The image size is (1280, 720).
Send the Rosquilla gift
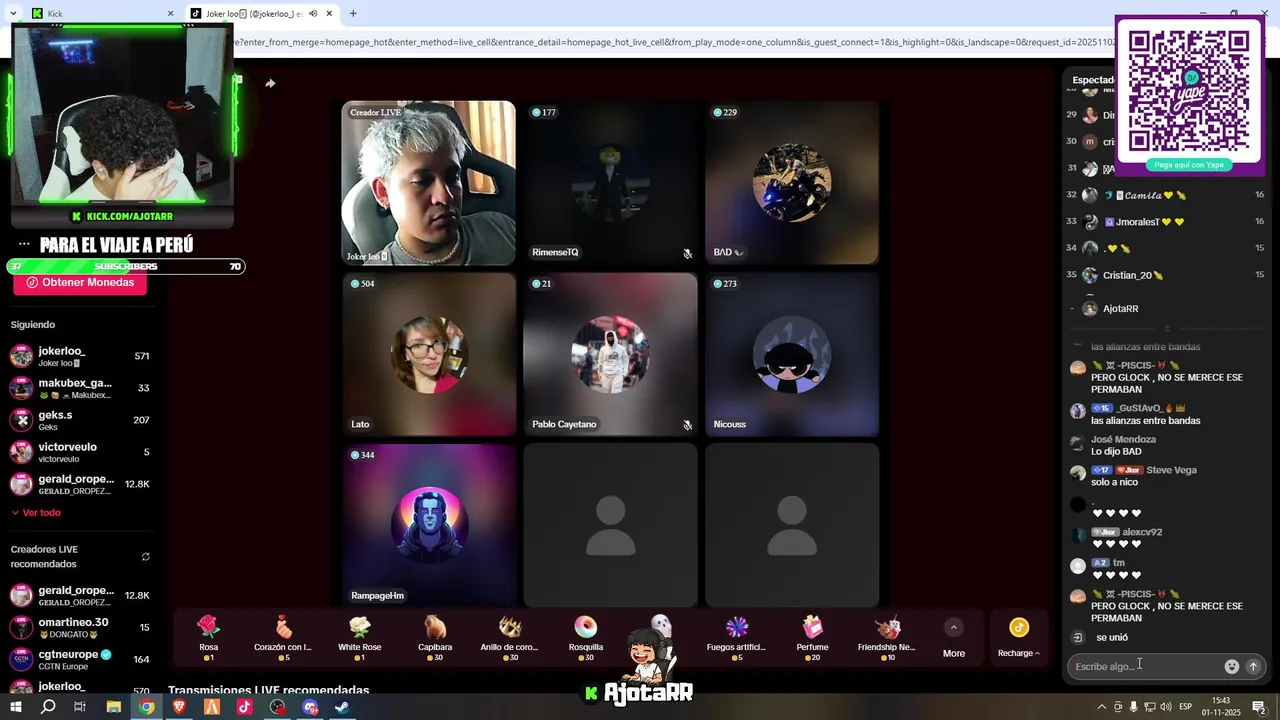point(586,638)
